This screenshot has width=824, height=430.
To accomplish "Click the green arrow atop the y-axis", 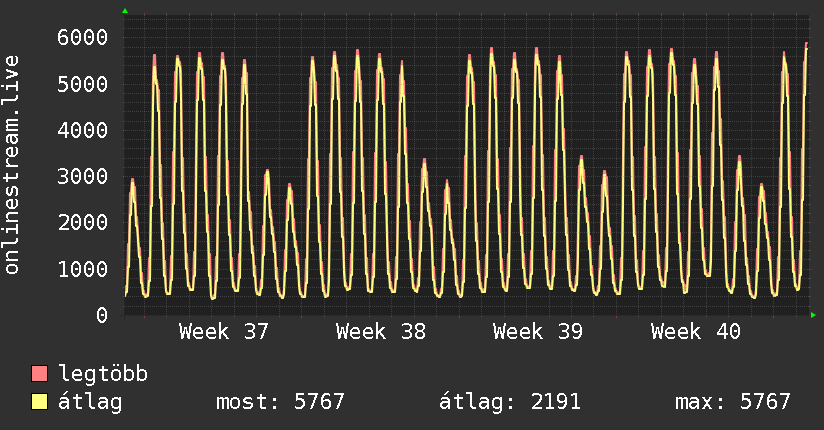I will pyautogui.click(x=125, y=11).
